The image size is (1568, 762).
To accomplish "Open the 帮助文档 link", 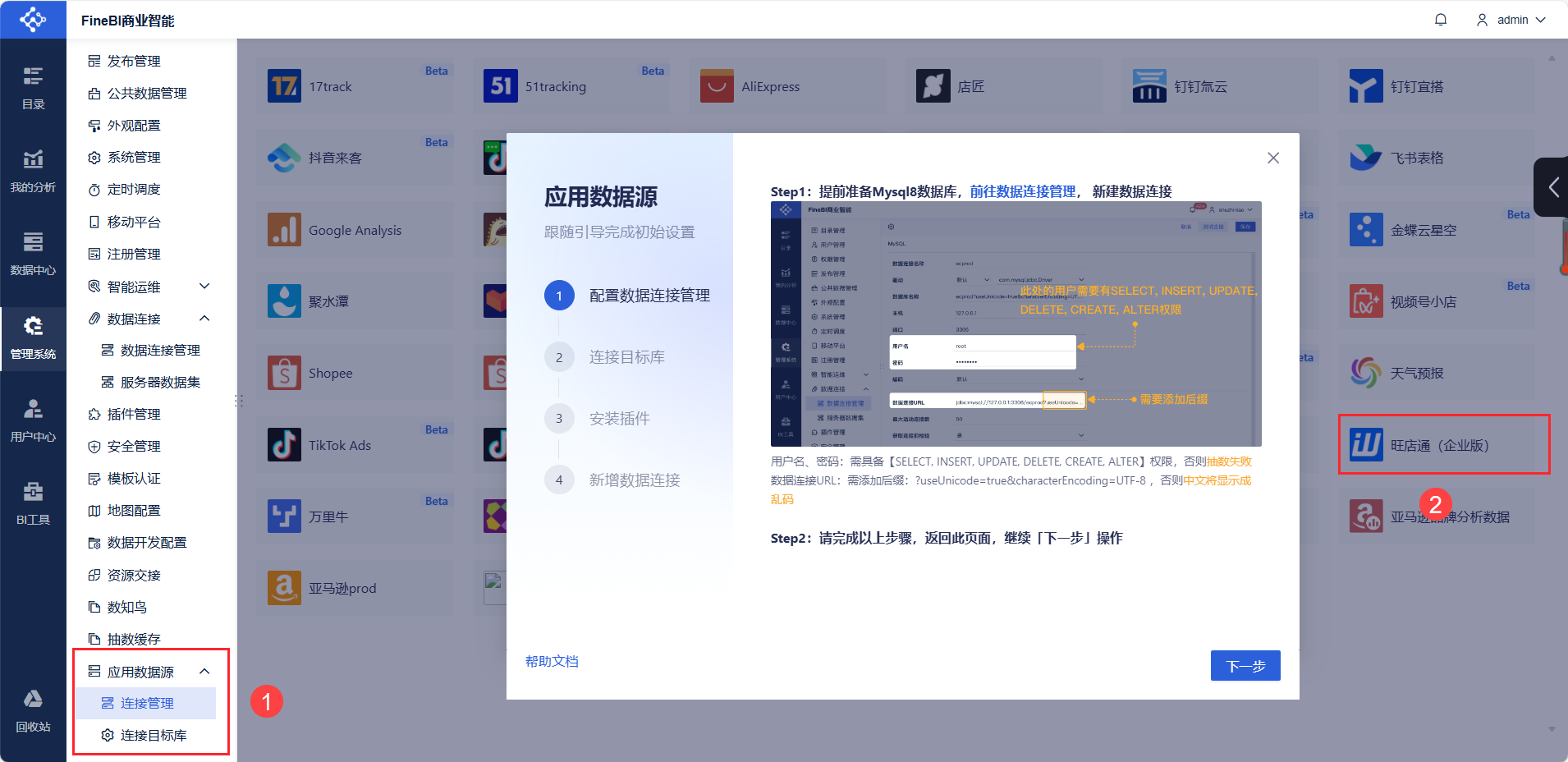I will [x=552, y=661].
